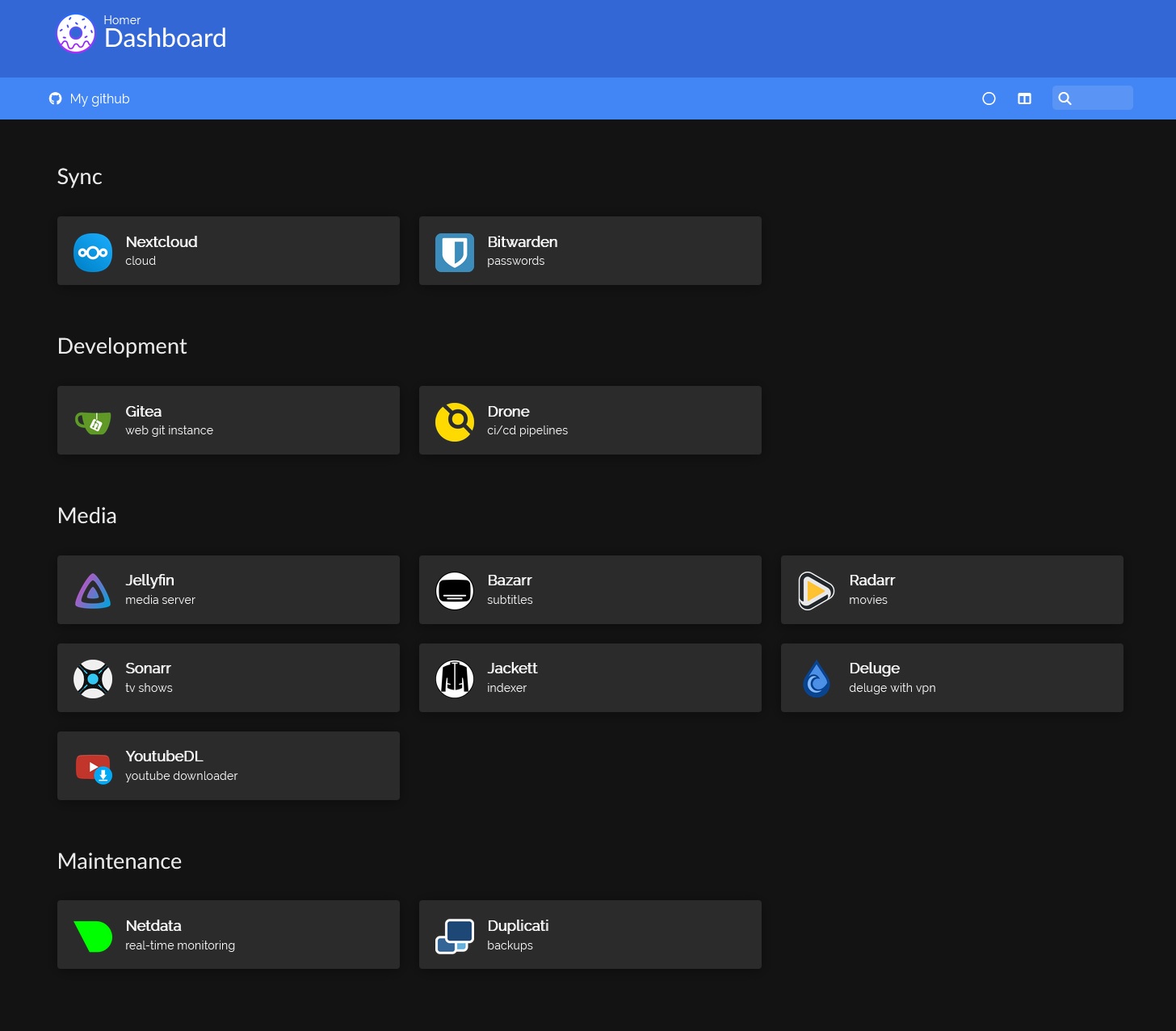Click the YoutubeDL download icon

tap(93, 769)
